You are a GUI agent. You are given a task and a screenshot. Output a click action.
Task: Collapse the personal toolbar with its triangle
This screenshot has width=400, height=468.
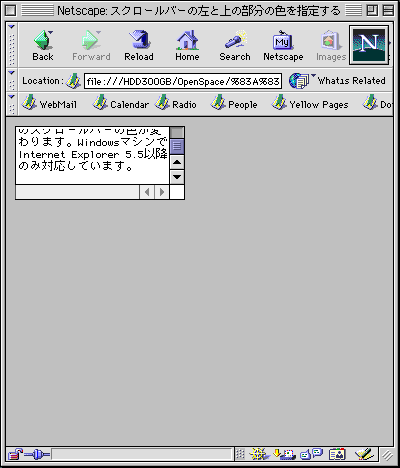pyautogui.click(x=12, y=97)
